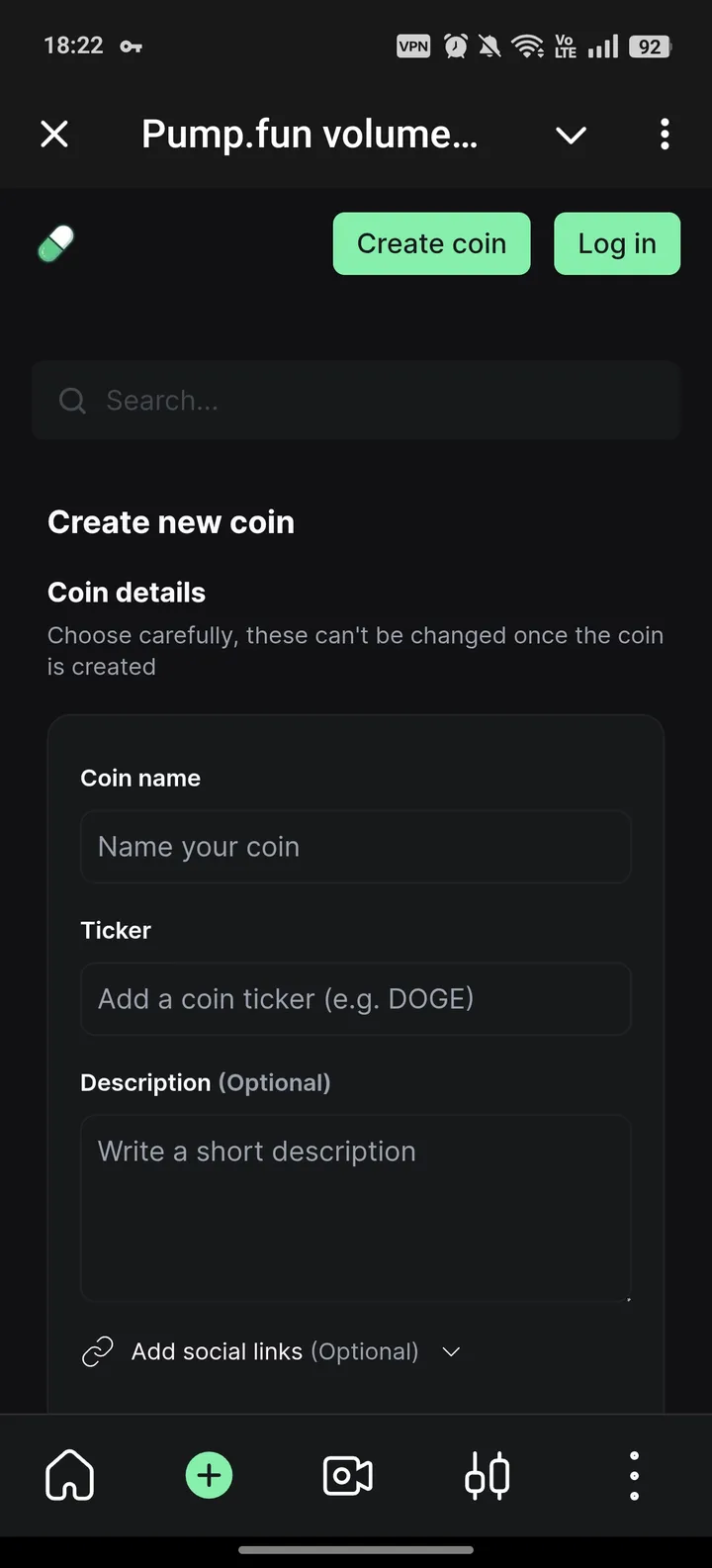Tap the green plus create icon
712x1568 pixels.
[209, 1476]
